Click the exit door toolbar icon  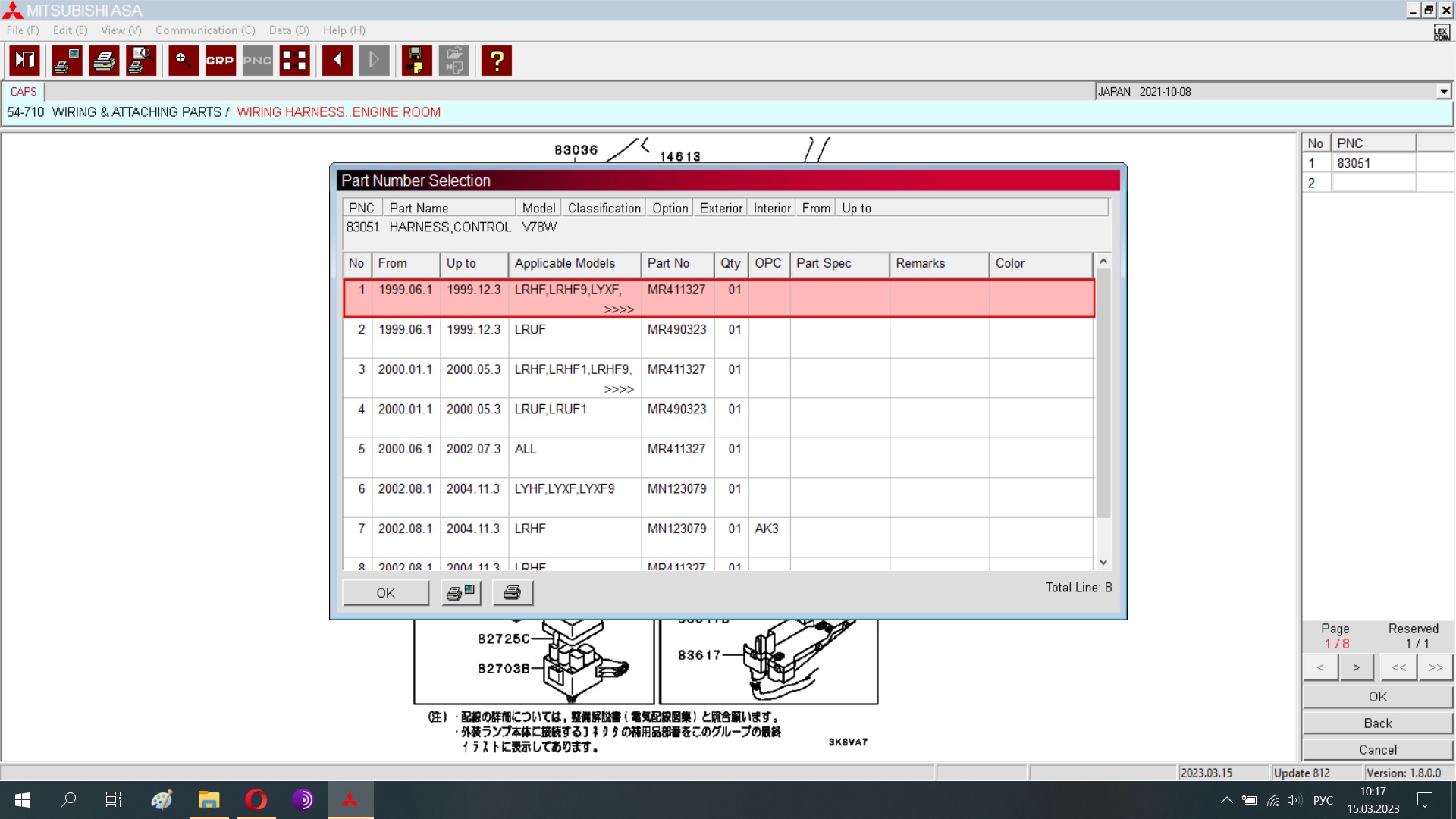25,61
